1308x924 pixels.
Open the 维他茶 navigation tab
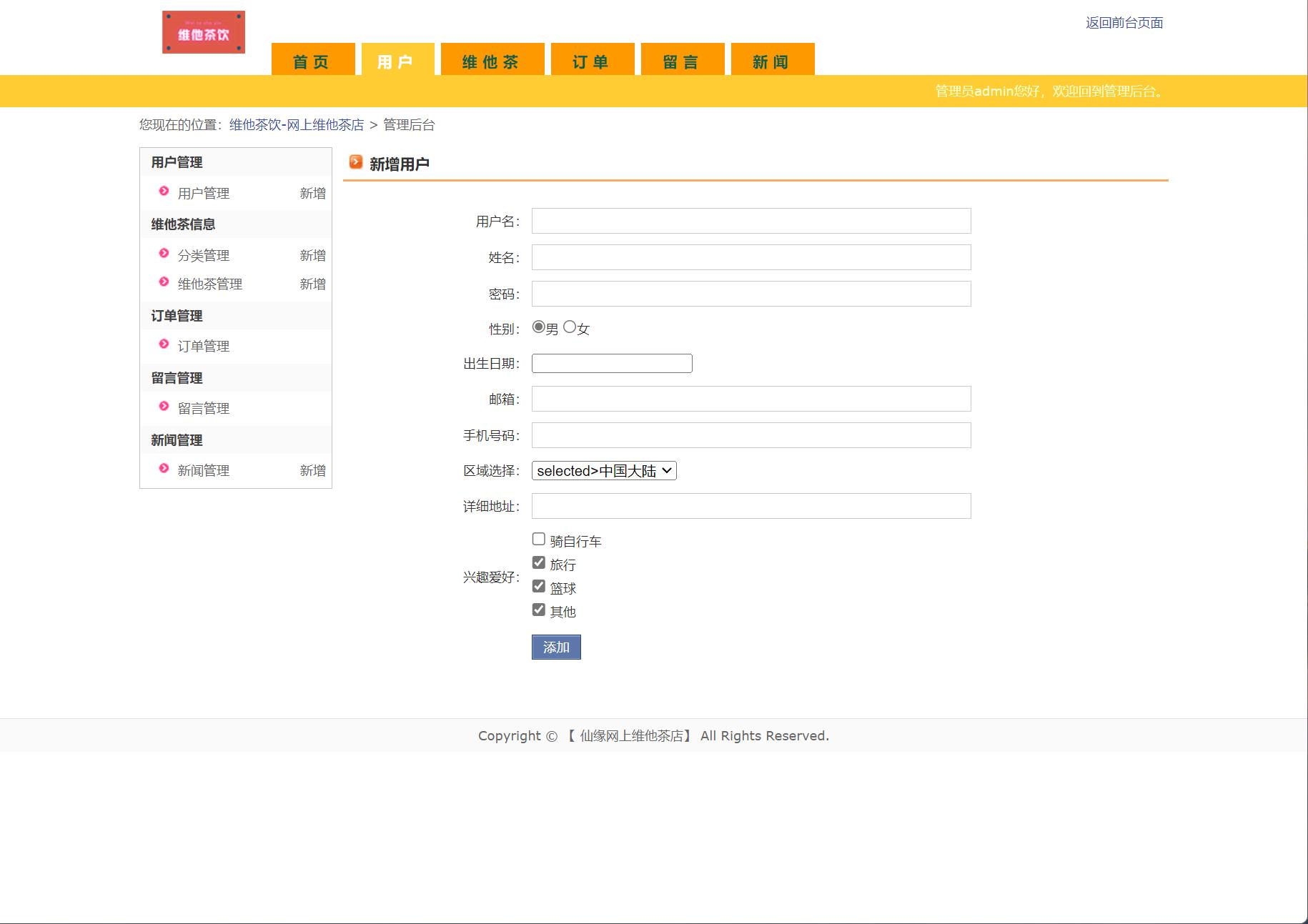(x=492, y=61)
